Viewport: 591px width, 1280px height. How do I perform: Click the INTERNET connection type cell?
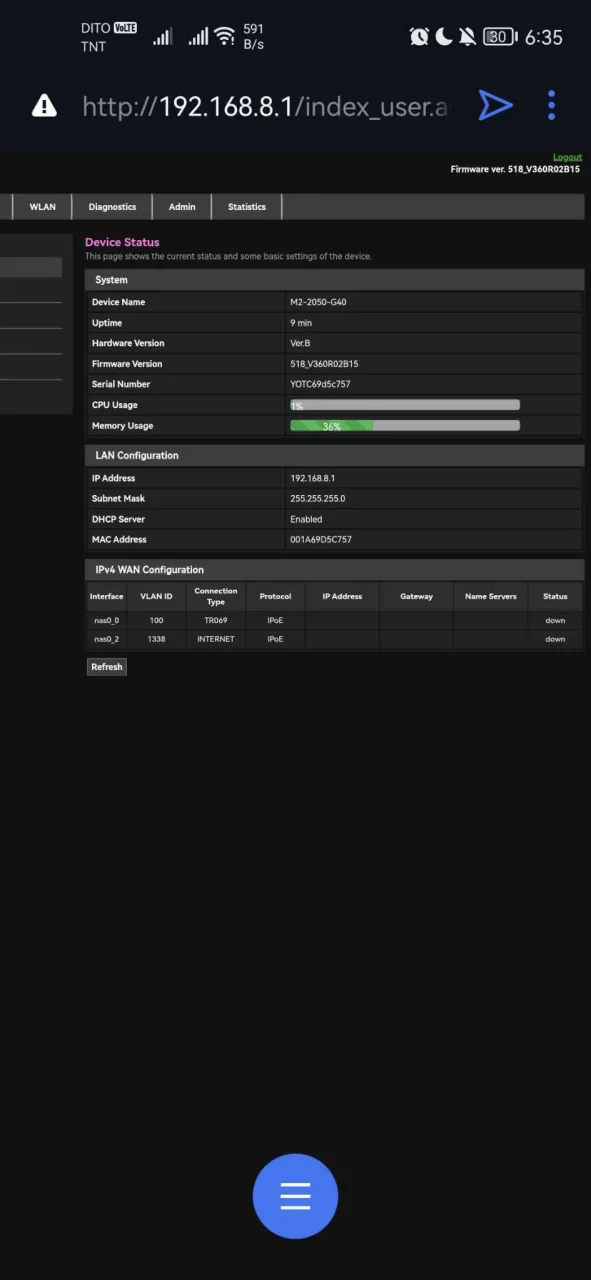click(216, 639)
